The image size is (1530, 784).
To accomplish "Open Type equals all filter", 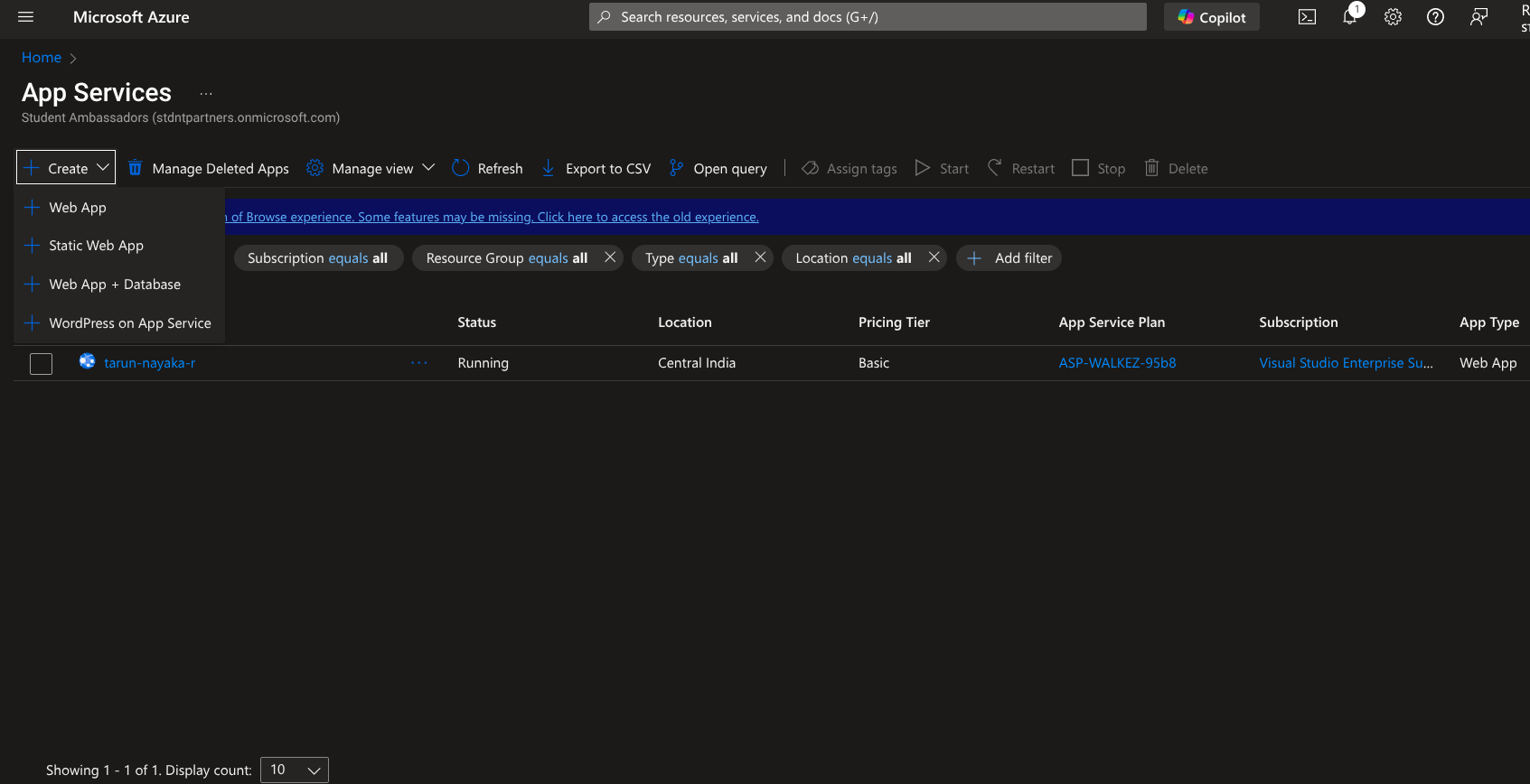I will pos(691,258).
